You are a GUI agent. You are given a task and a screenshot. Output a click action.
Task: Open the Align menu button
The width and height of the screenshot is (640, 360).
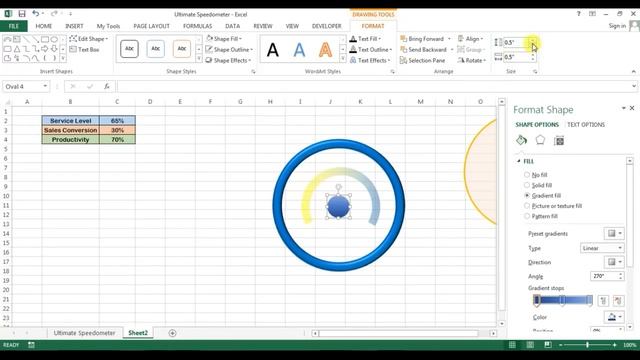tap(470, 39)
